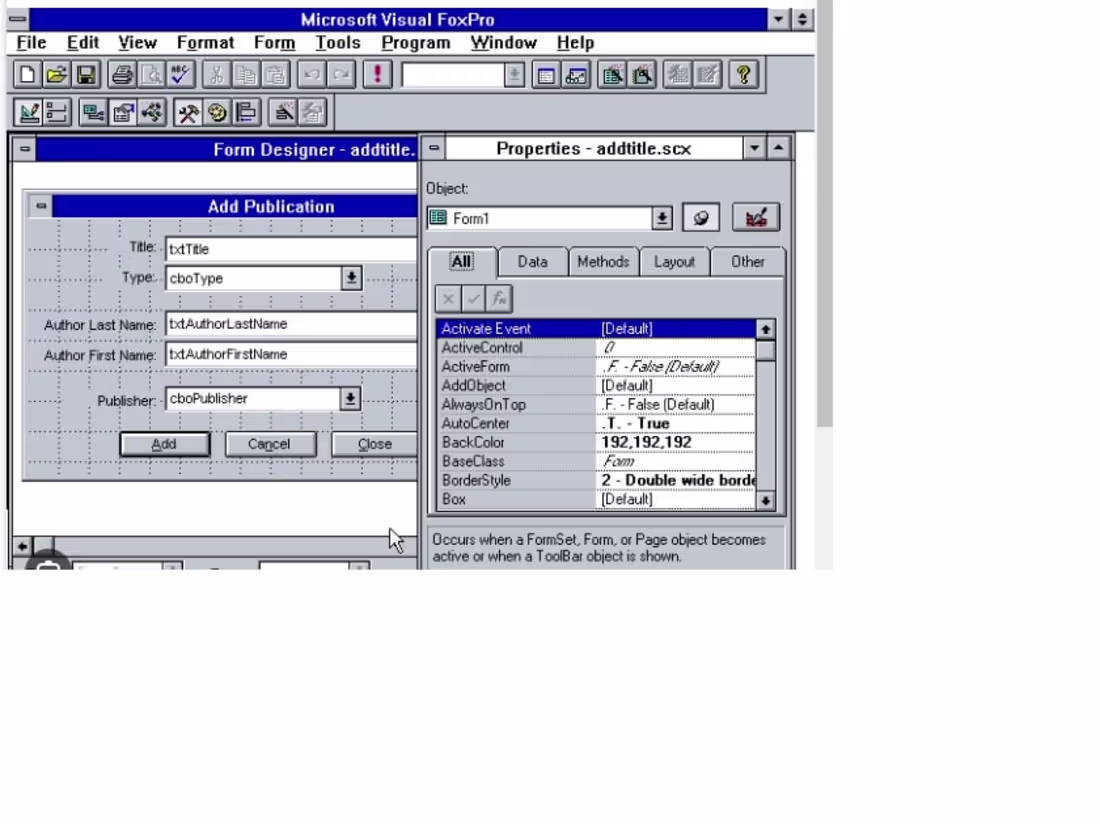Open the Form1 object dropdown
Screen dimensions: 1100x825
[661, 217]
